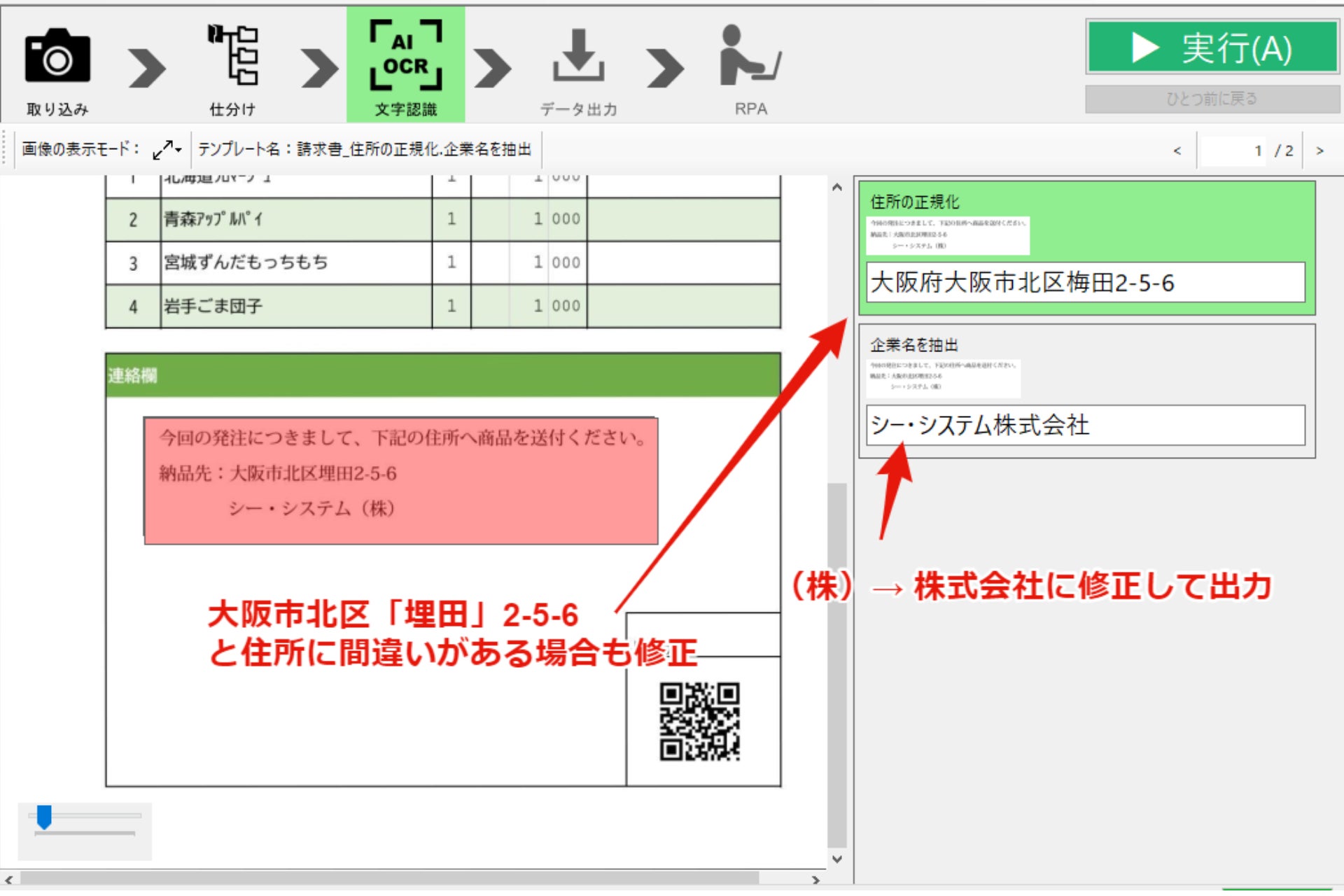Go to previous page with < arrow

click(x=1177, y=150)
